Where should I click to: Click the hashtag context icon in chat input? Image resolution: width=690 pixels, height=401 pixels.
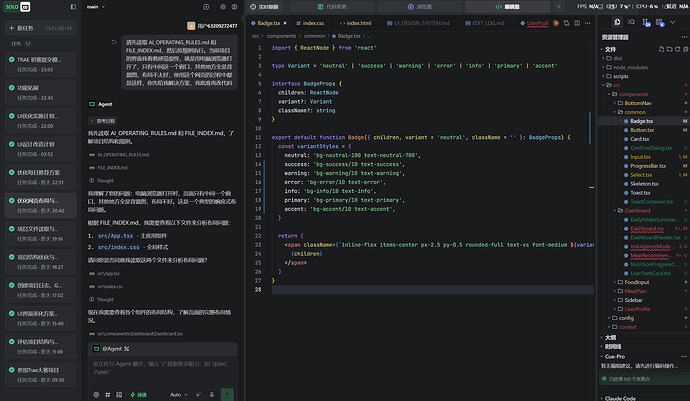point(108,395)
